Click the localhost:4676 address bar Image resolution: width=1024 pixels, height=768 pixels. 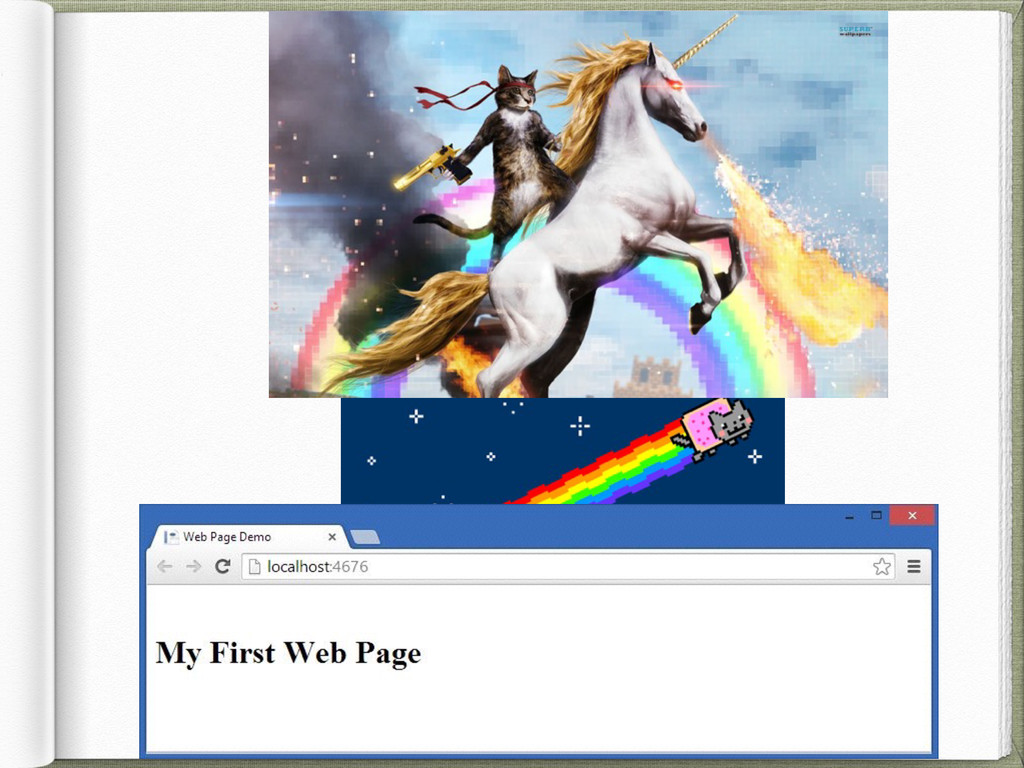point(568,566)
